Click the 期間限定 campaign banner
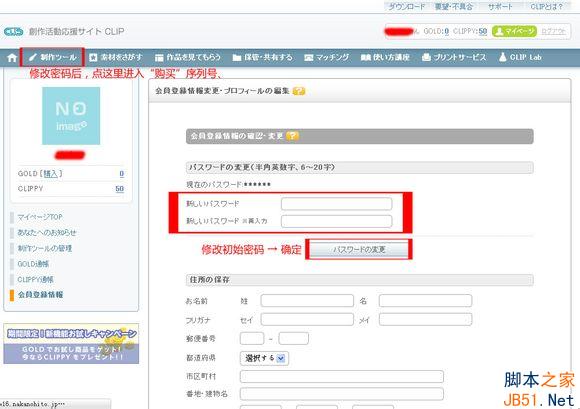580x409 pixels. point(71,344)
